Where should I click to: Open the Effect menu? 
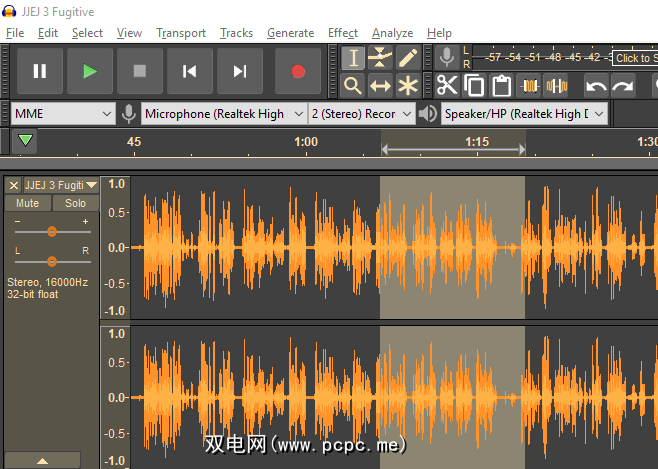343,33
